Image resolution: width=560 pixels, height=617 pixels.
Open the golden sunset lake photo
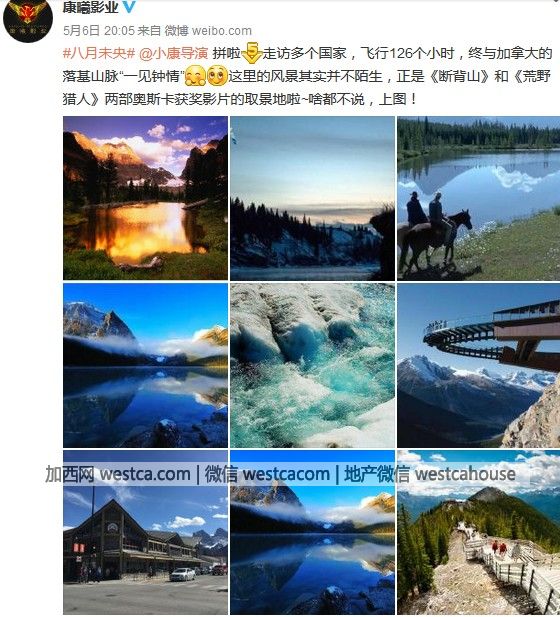tap(146, 198)
